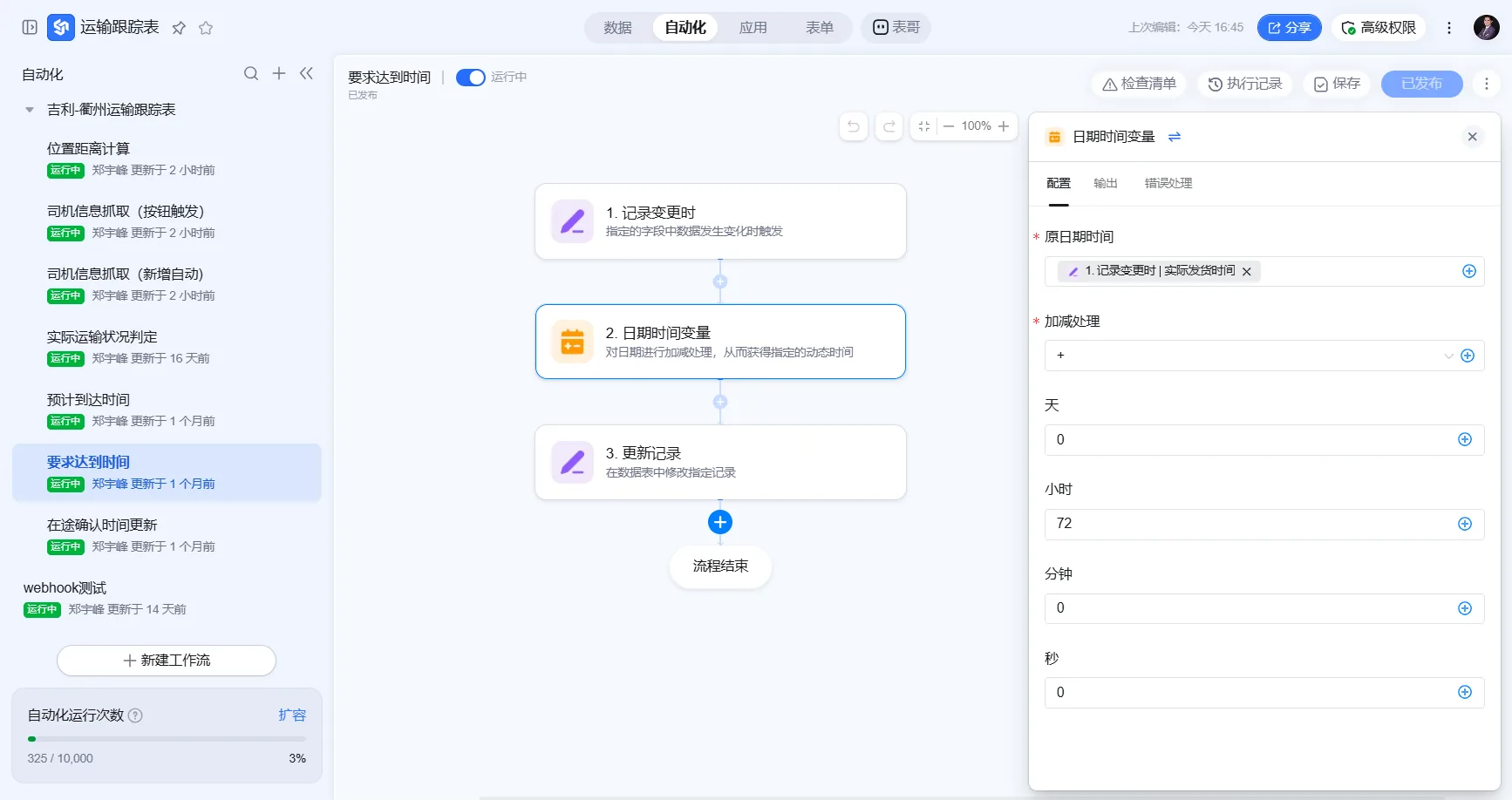Zoom out the canvas with minus control
1512x800 pixels.
pos(949,126)
